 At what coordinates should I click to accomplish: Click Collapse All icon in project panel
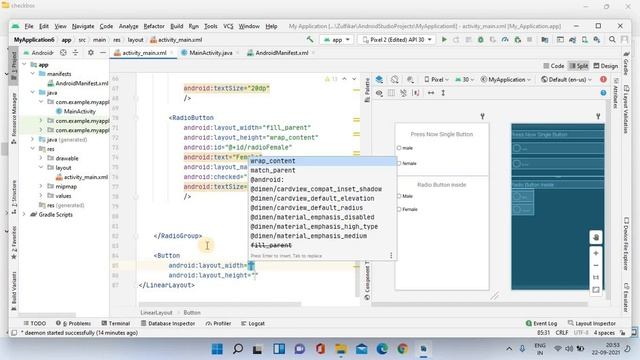coord(76,53)
